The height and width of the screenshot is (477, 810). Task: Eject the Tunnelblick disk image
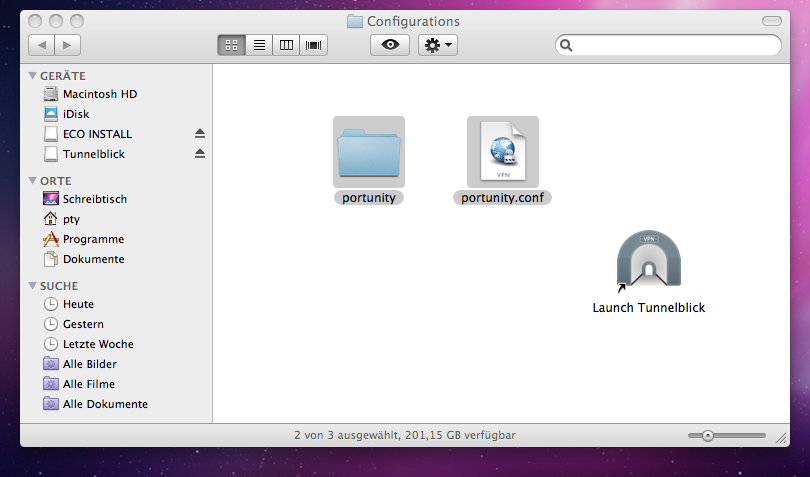(x=199, y=154)
